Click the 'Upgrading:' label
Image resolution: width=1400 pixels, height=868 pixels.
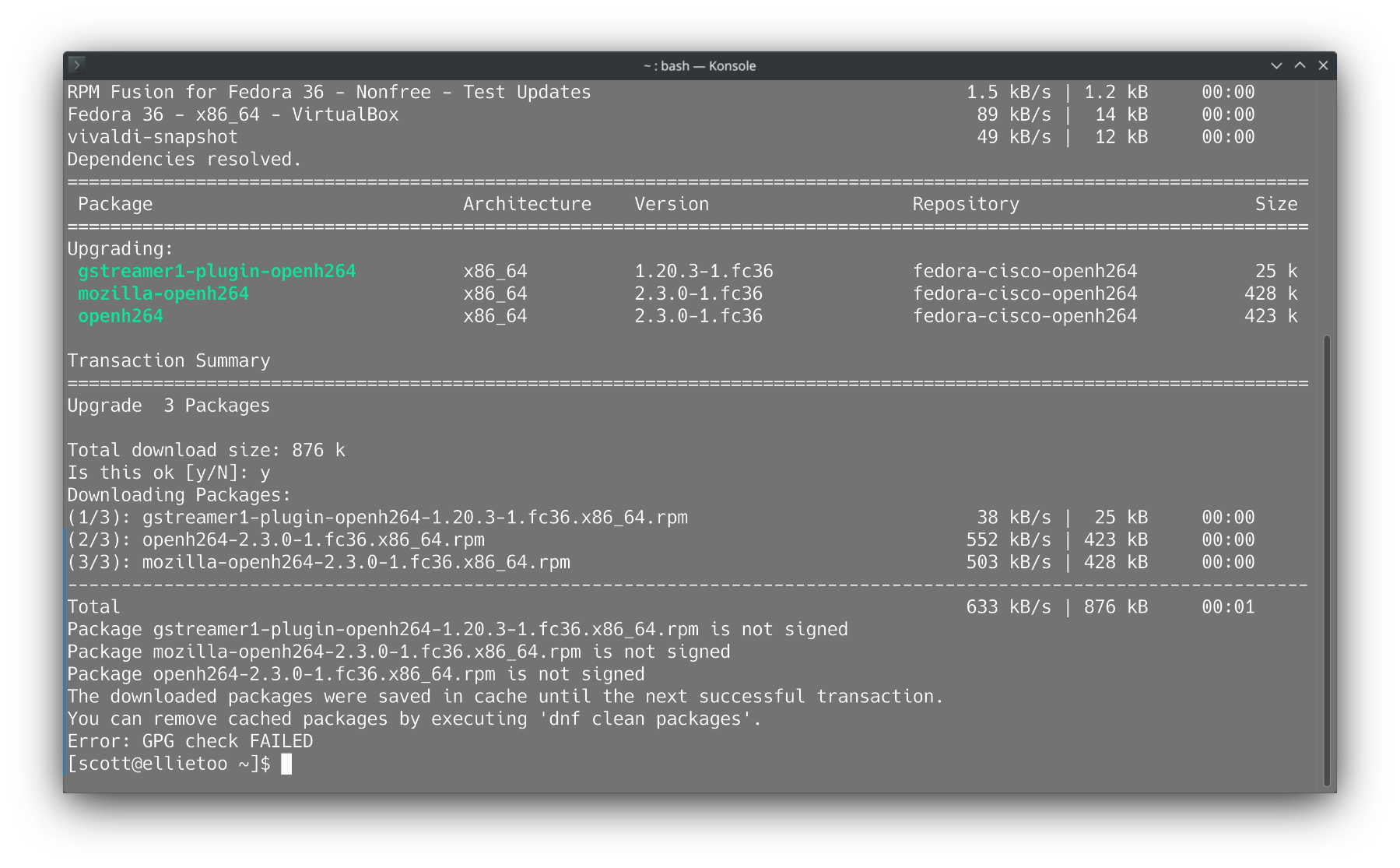click(x=121, y=249)
